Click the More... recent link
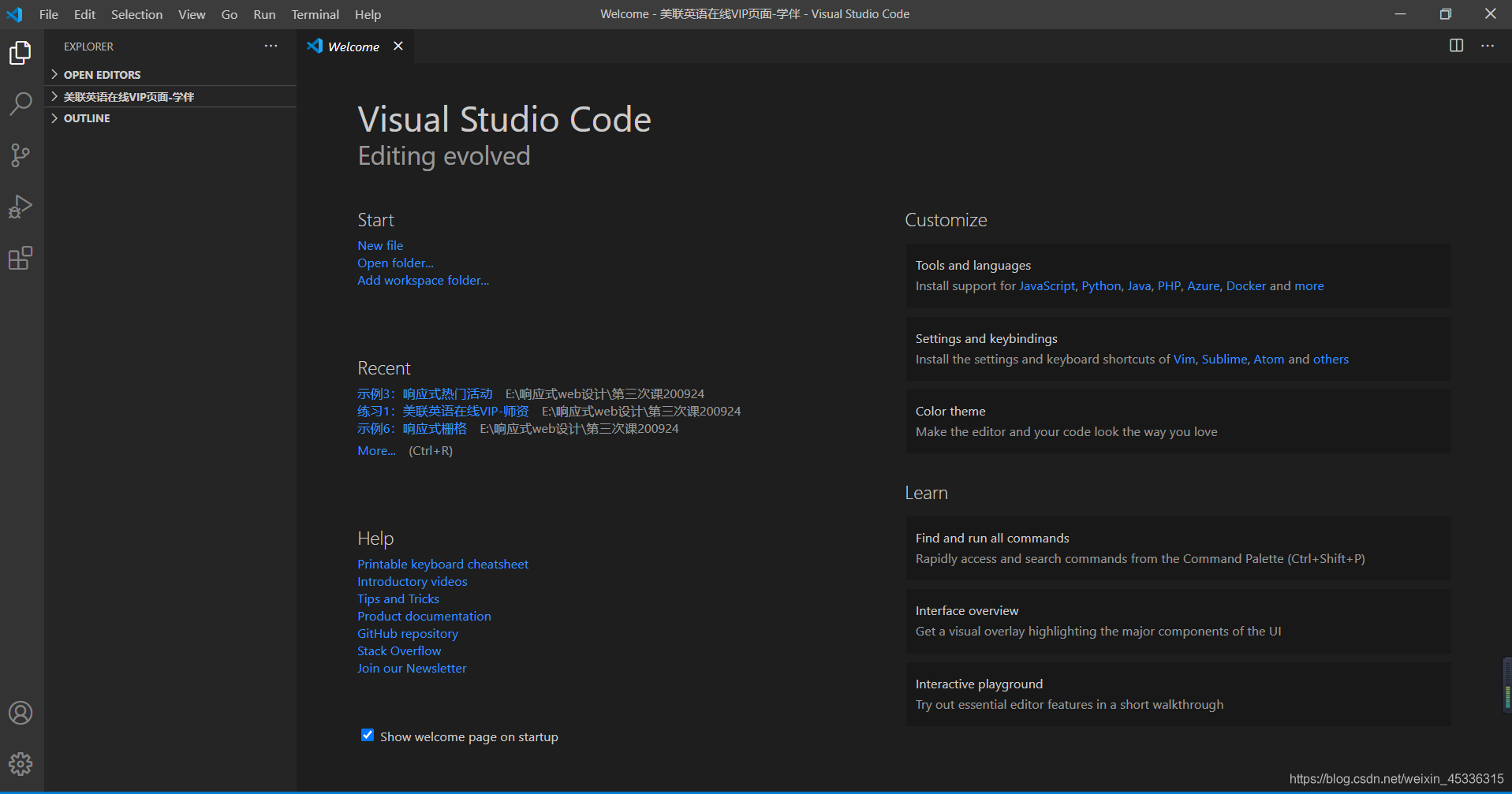Viewport: 1512px width, 794px height. pos(376,450)
